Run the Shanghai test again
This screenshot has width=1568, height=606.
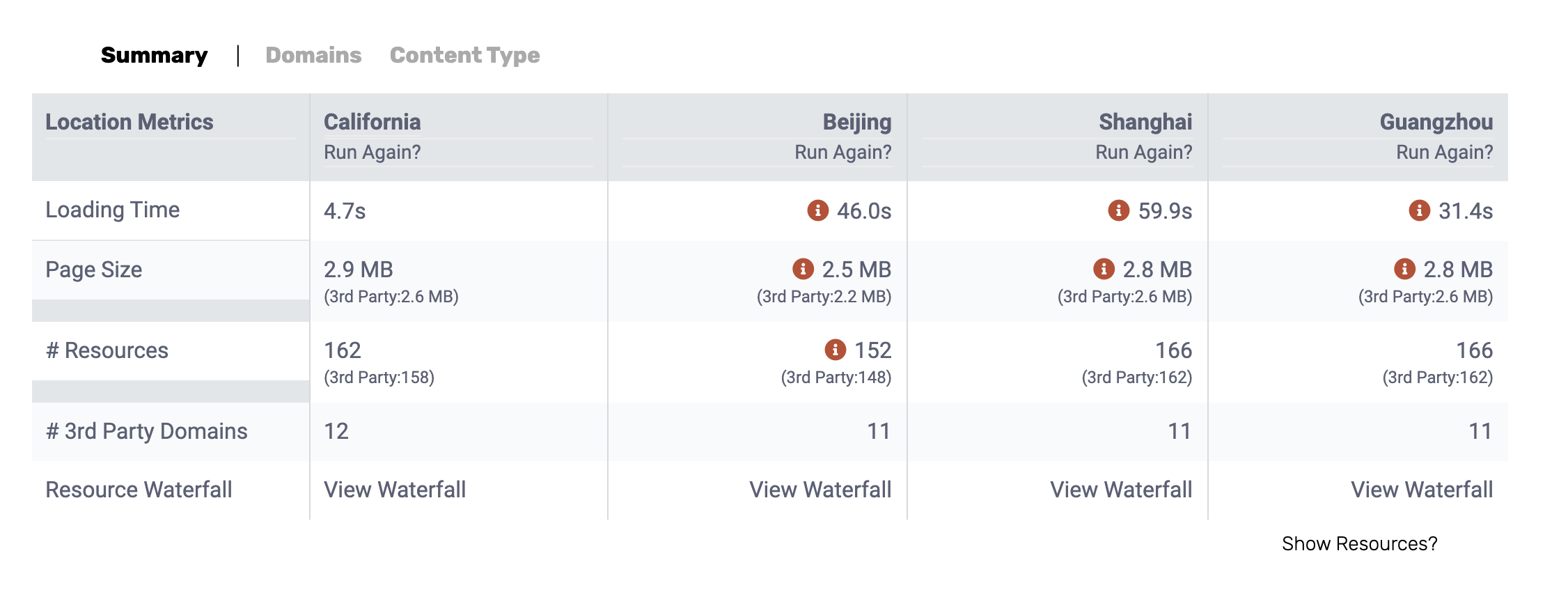tap(1144, 152)
